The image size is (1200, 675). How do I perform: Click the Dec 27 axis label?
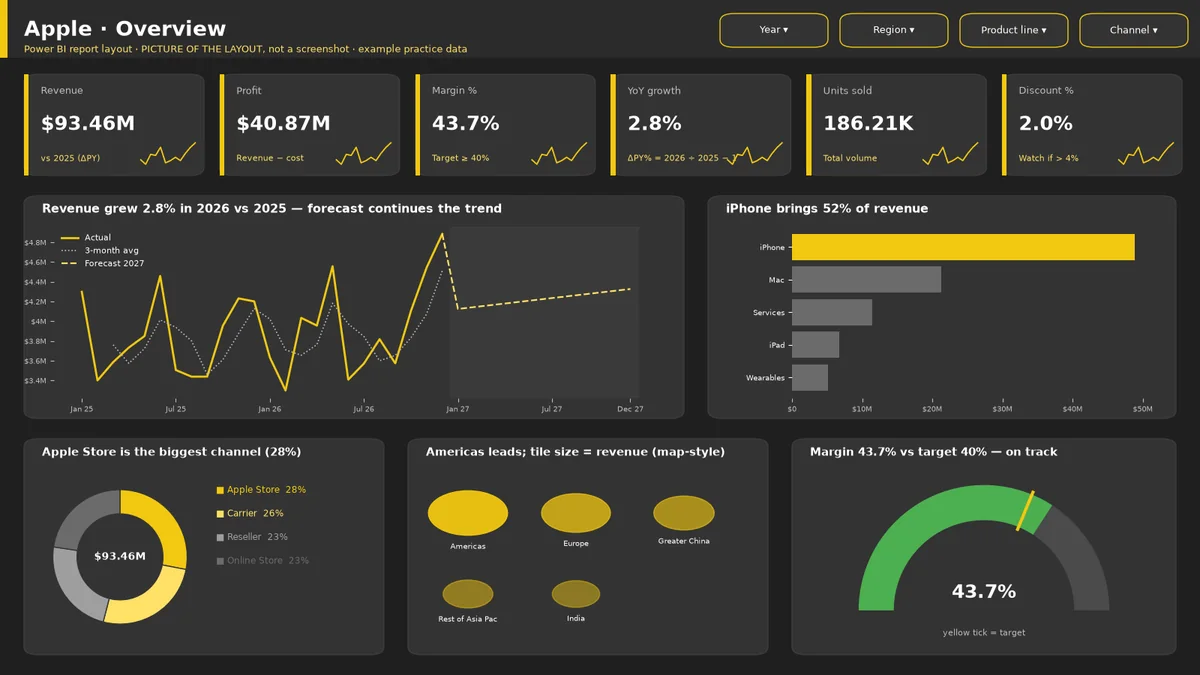click(x=630, y=409)
